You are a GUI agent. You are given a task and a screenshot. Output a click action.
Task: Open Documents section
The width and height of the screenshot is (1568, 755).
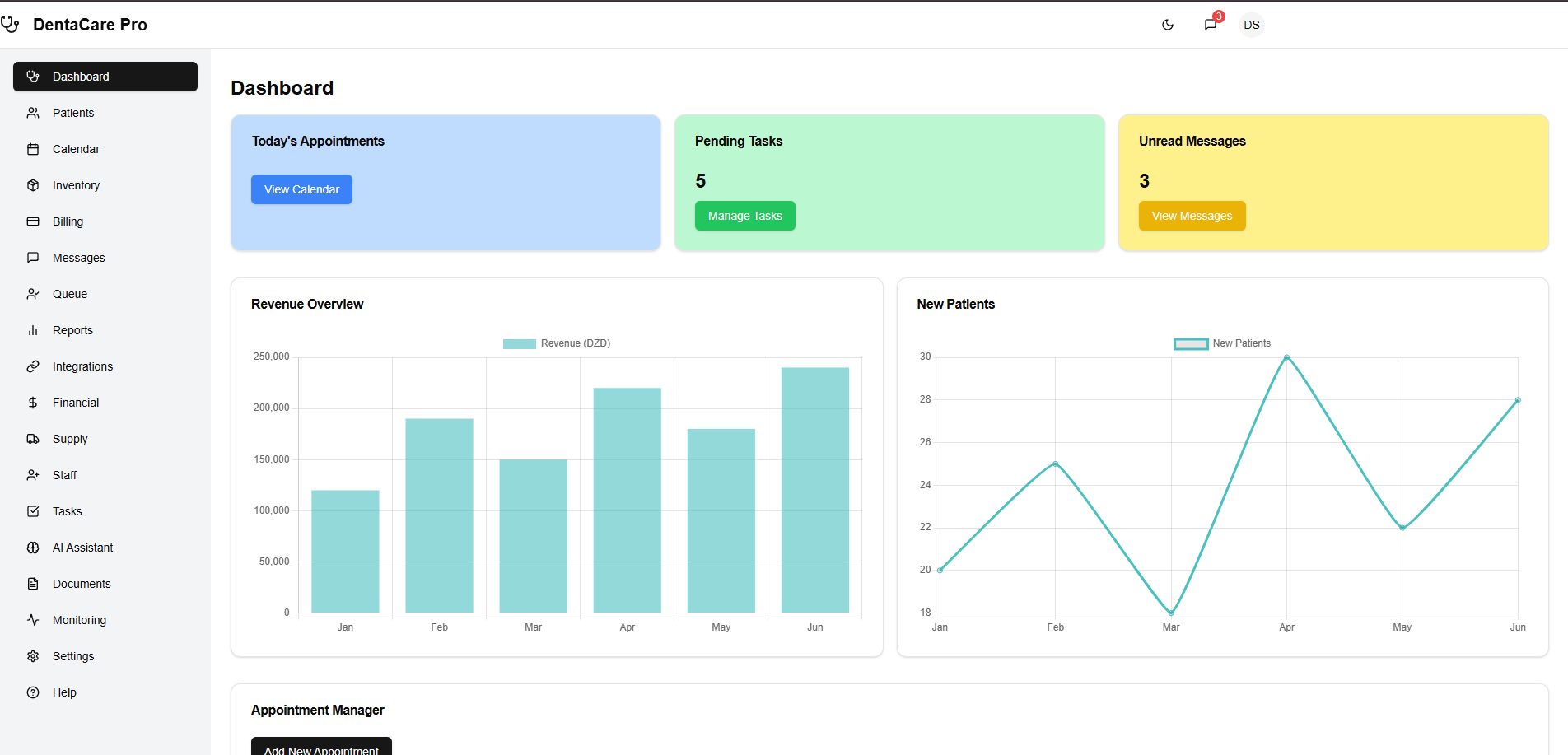pyautogui.click(x=105, y=584)
